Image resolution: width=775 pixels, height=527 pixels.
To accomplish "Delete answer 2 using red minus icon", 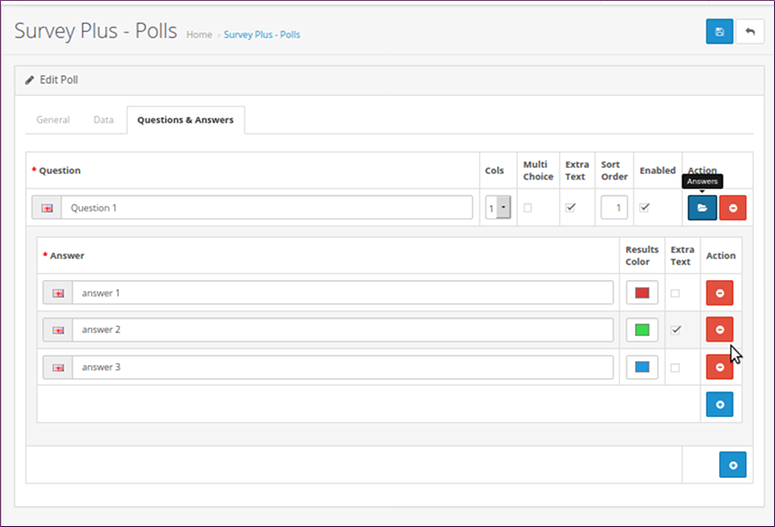I will coord(720,330).
